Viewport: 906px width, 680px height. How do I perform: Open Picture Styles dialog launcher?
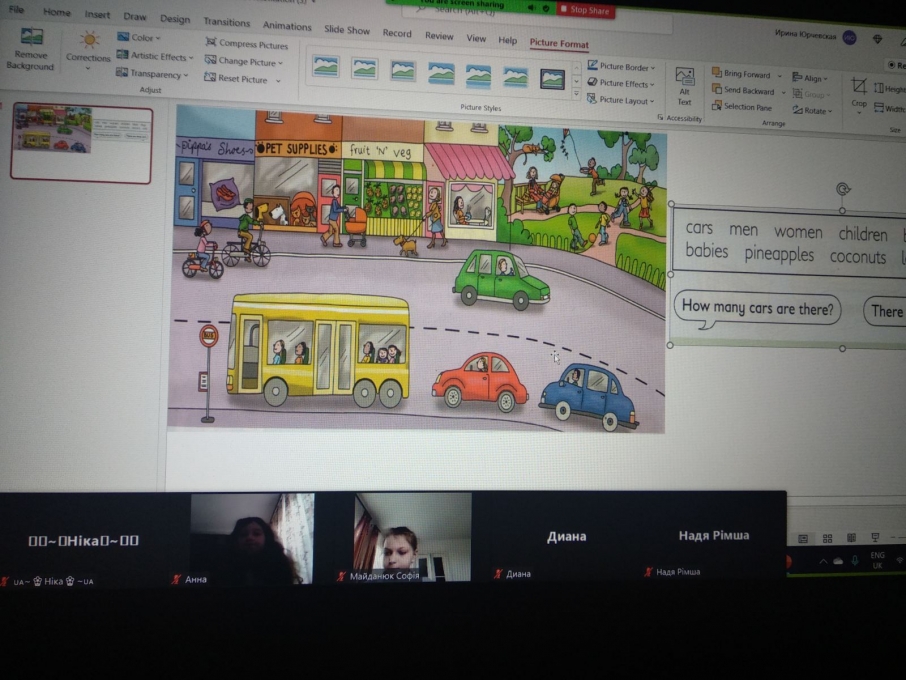click(660, 117)
